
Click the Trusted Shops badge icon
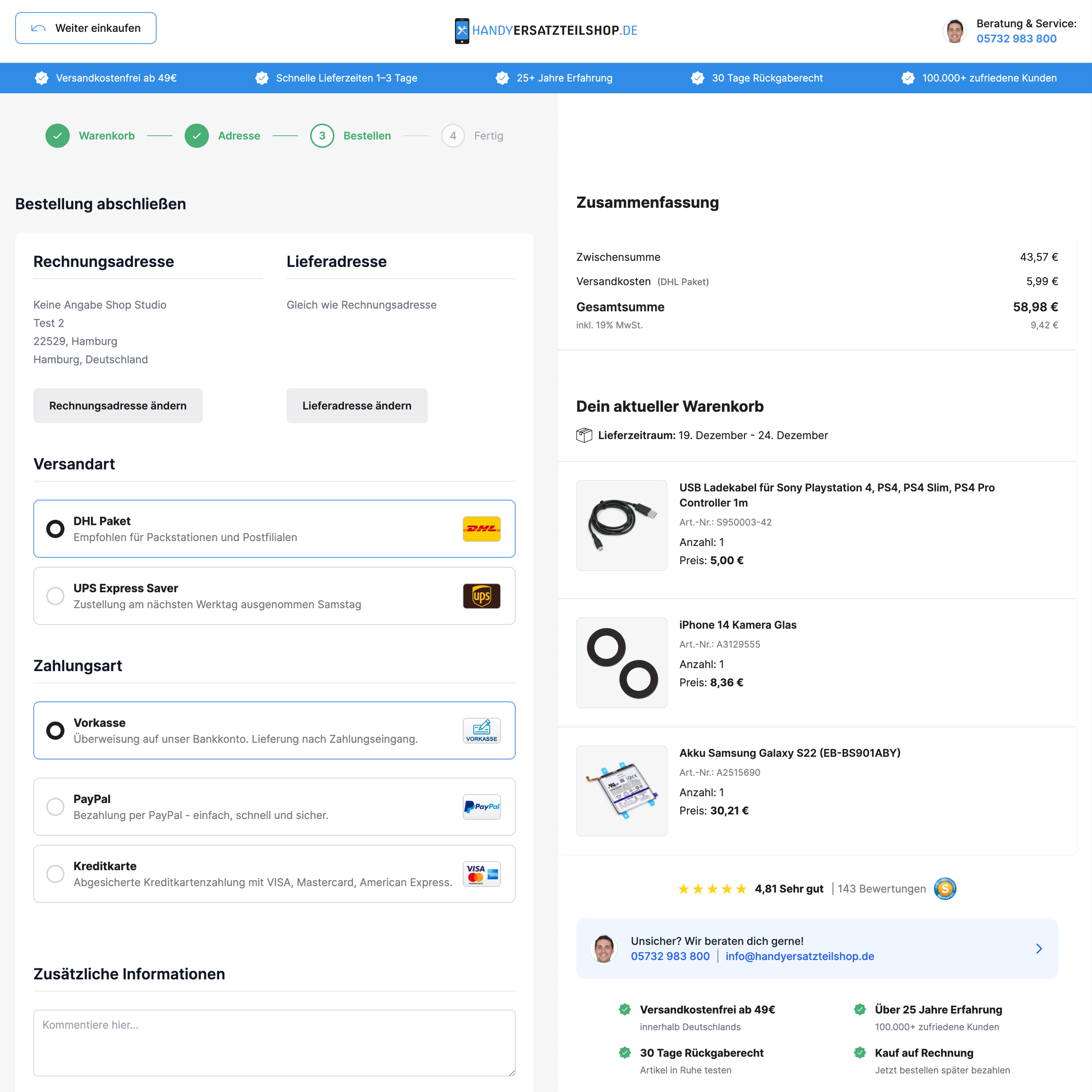pyautogui.click(x=944, y=889)
